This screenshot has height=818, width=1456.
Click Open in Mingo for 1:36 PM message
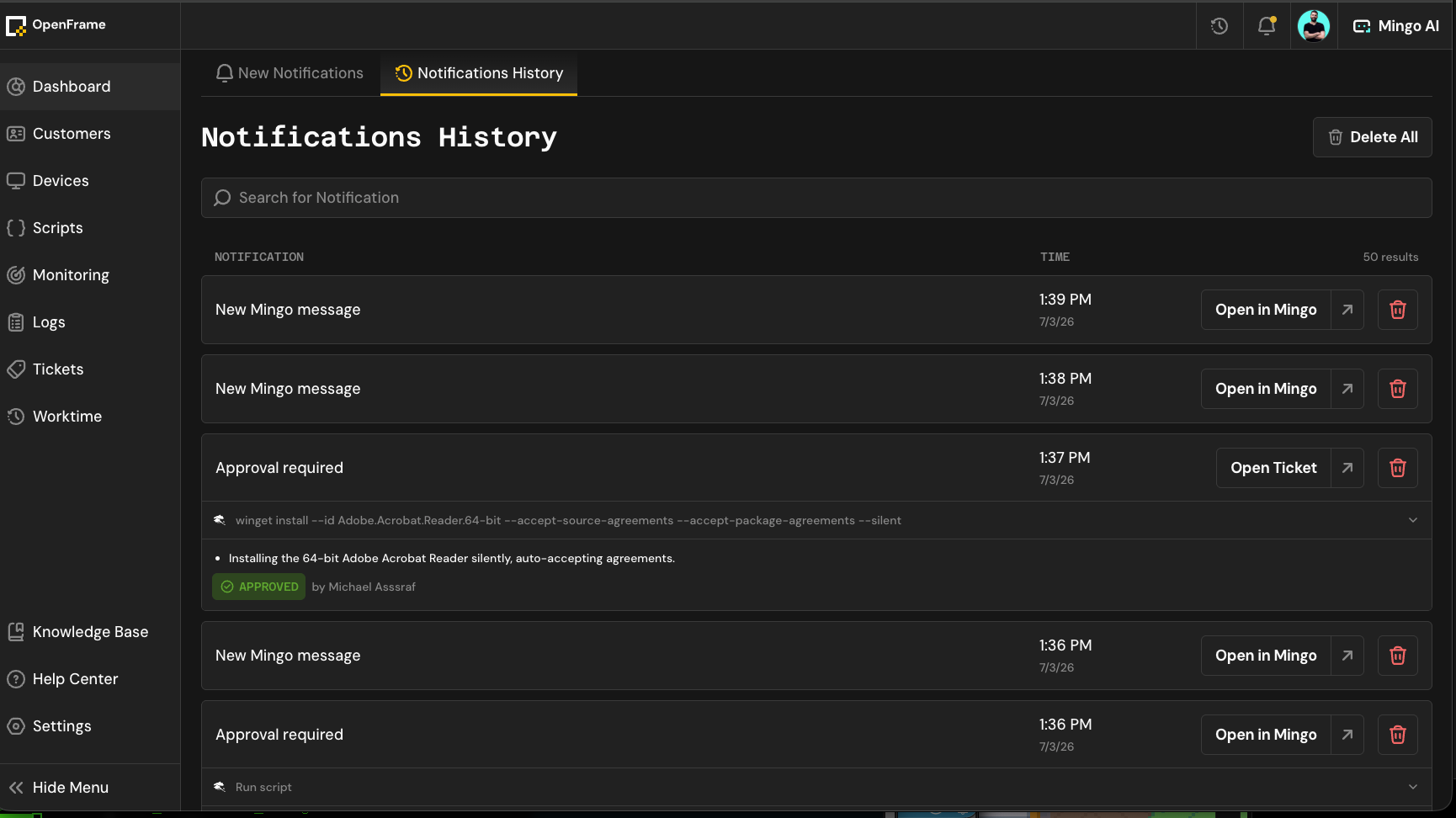coord(1266,656)
